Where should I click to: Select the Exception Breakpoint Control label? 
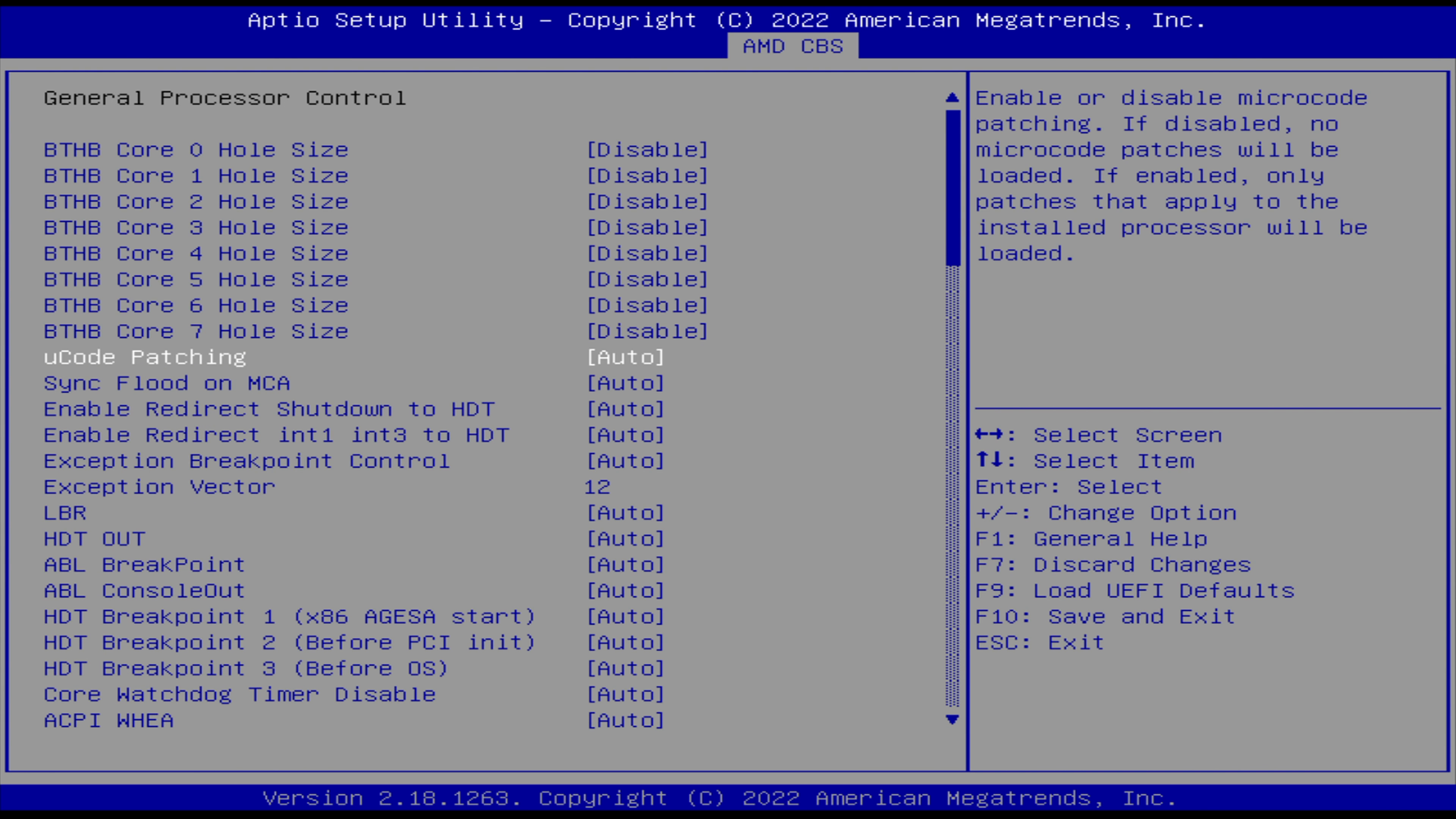[x=247, y=461]
